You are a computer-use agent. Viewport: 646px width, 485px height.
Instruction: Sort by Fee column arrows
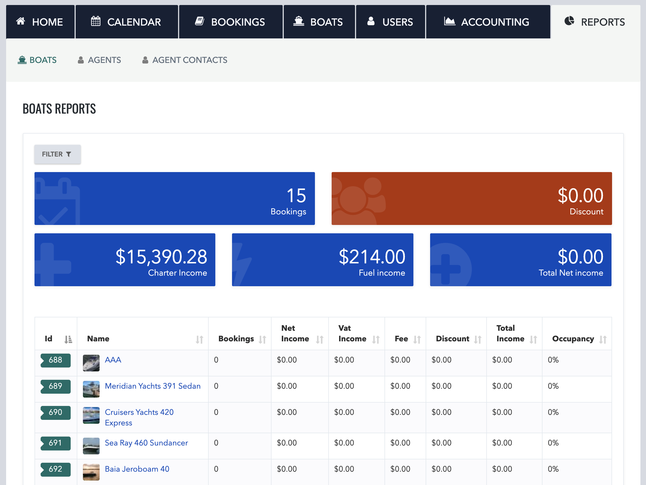click(x=417, y=339)
